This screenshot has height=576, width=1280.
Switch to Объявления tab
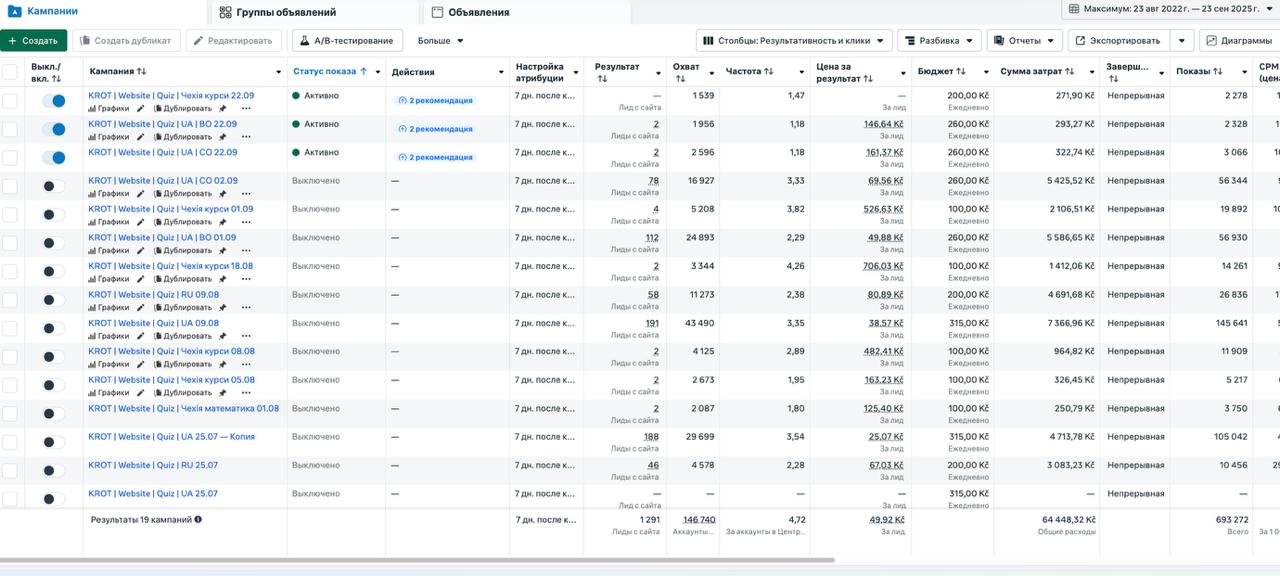(470, 13)
